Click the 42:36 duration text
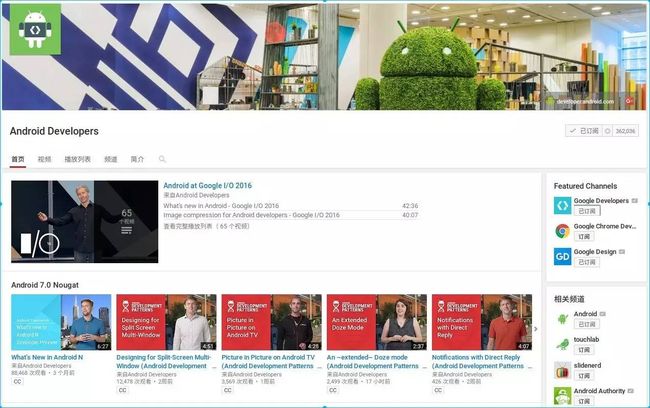 pyautogui.click(x=410, y=206)
